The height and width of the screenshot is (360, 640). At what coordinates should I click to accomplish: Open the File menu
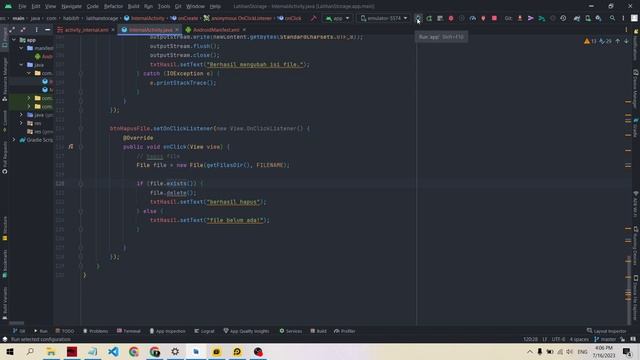click(22, 7)
